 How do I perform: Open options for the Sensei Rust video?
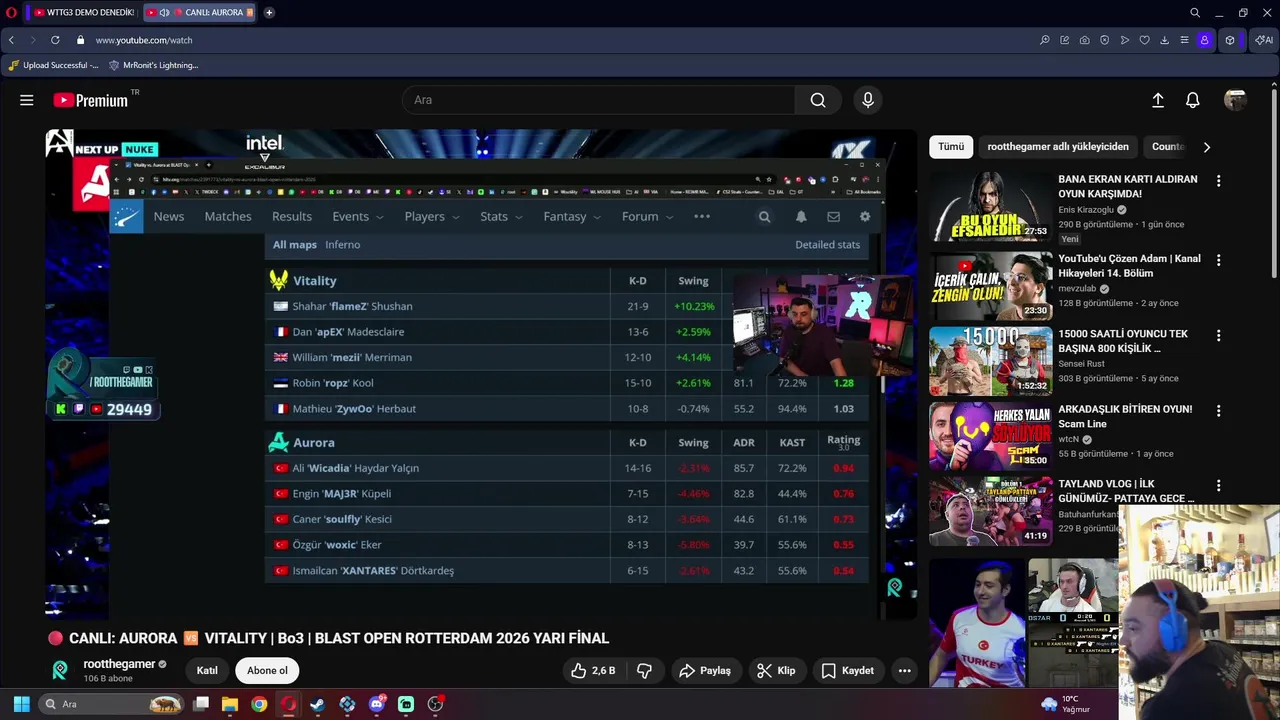coord(1218,335)
